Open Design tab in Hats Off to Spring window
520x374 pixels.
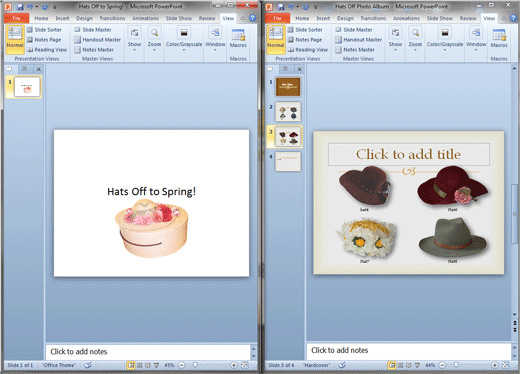(x=84, y=18)
